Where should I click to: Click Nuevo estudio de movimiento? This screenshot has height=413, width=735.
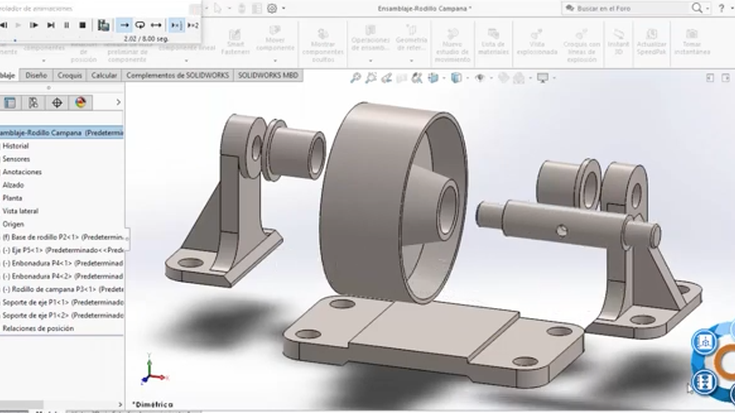452,45
